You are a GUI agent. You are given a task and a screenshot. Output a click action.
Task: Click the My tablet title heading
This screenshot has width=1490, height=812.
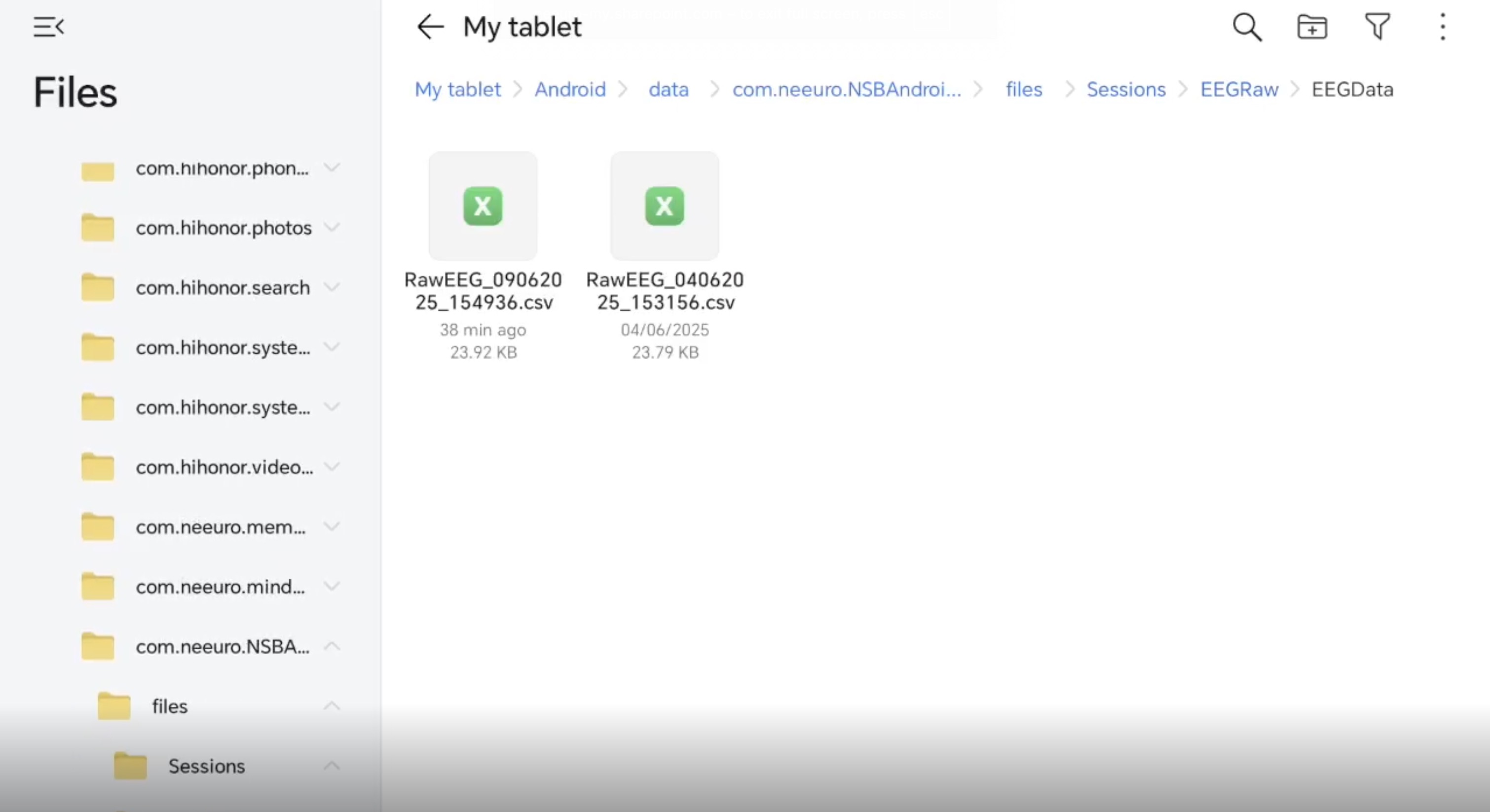coord(521,27)
